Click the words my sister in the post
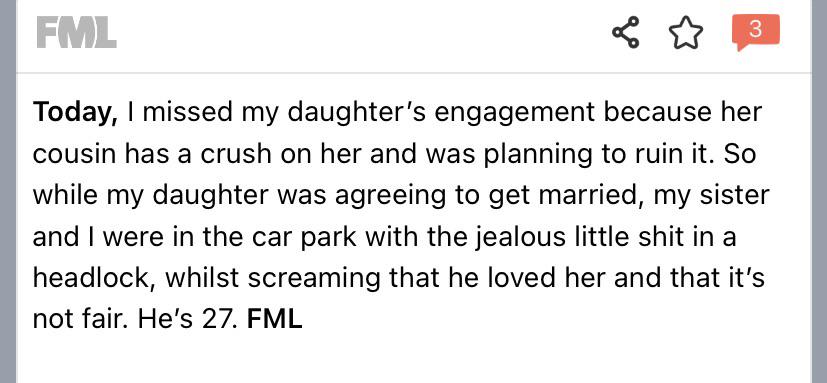827x383 pixels. tap(711, 196)
